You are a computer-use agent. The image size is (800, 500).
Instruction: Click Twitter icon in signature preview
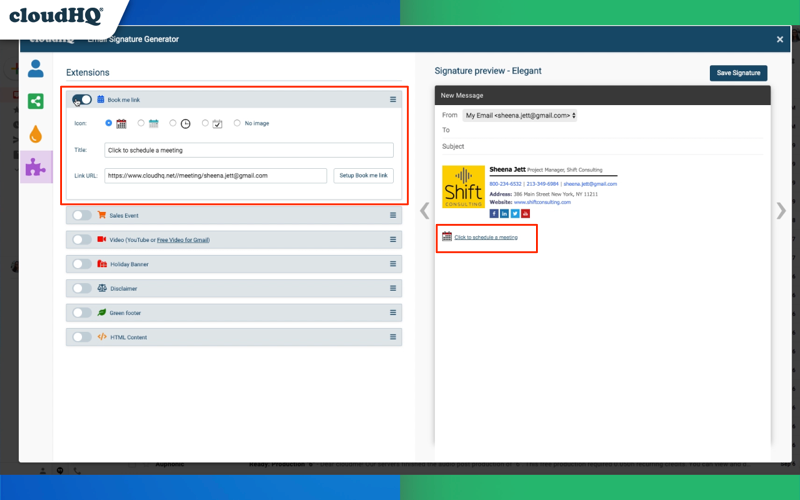click(515, 213)
